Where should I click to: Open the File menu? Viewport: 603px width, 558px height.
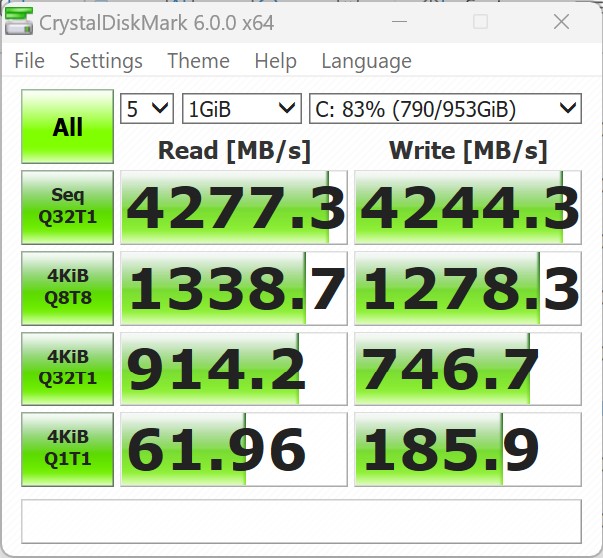point(30,61)
